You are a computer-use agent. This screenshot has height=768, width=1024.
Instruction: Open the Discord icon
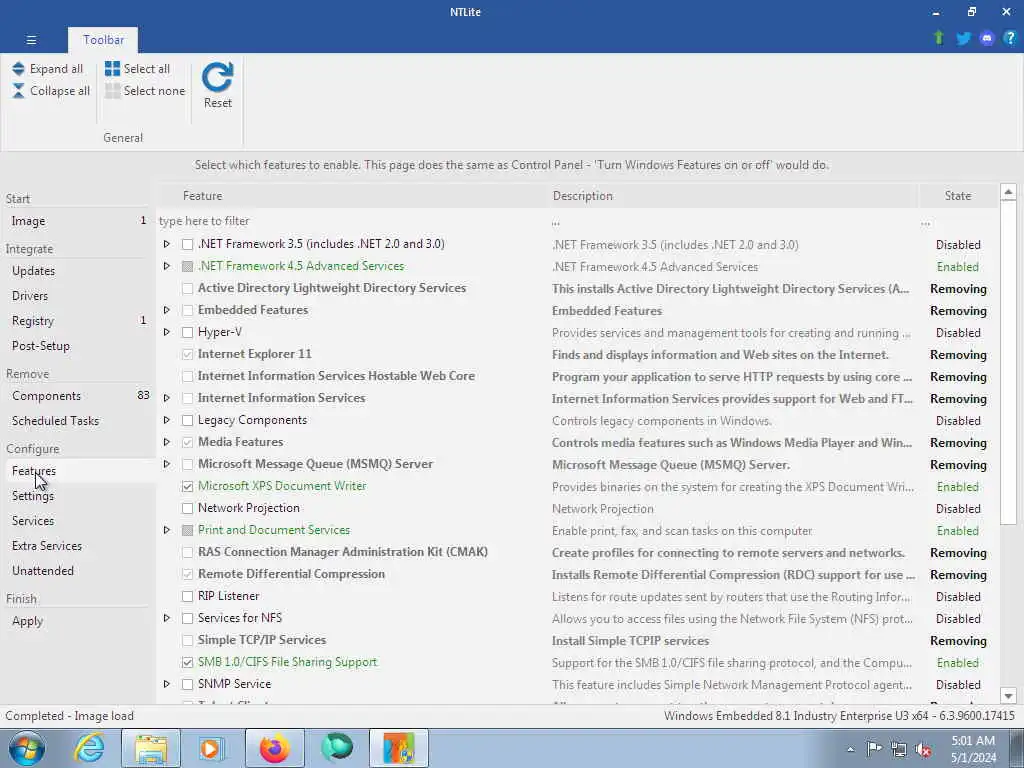987,39
